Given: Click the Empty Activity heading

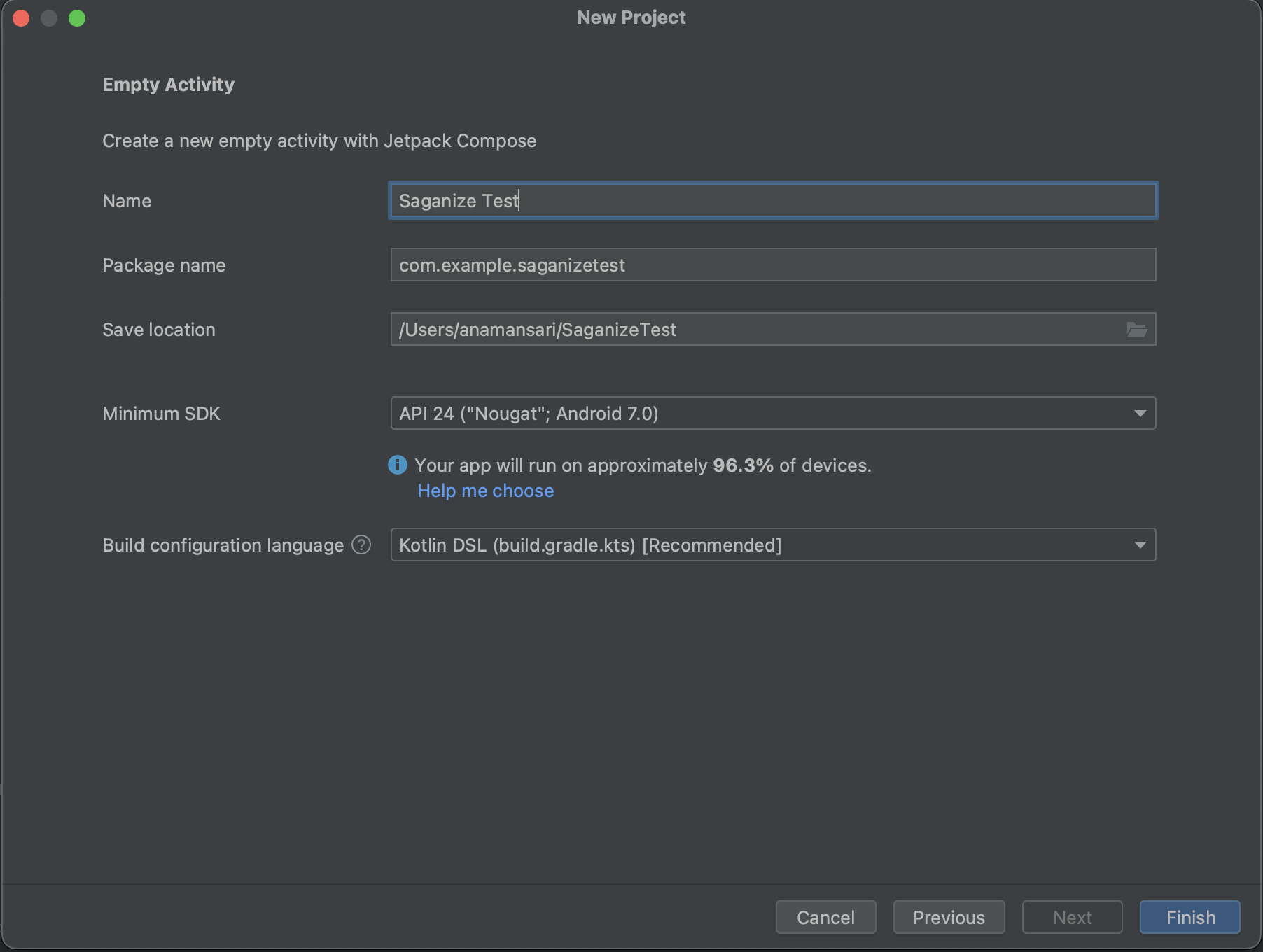Looking at the screenshot, I should tap(168, 85).
